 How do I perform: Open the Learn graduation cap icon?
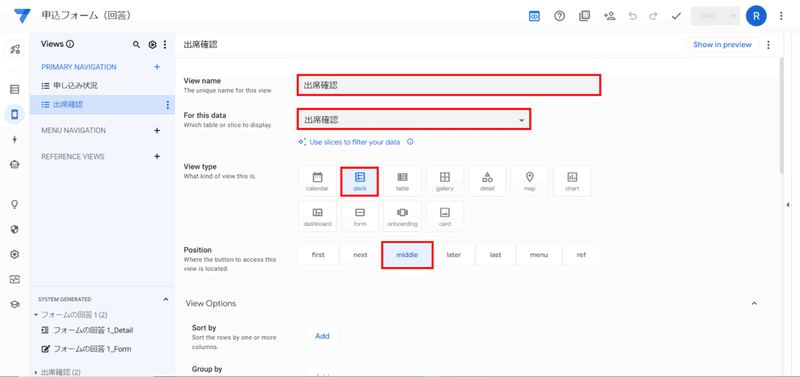pyautogui.click(x=15, y=304)
